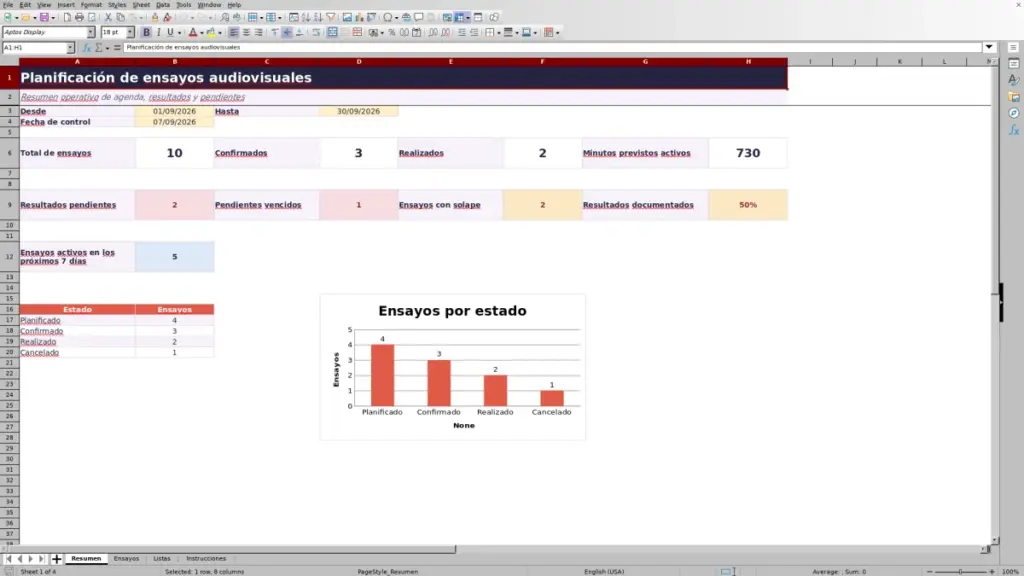Open the sidebar Functions fx icon
1024x576 pixels.
click(1014, 130)
